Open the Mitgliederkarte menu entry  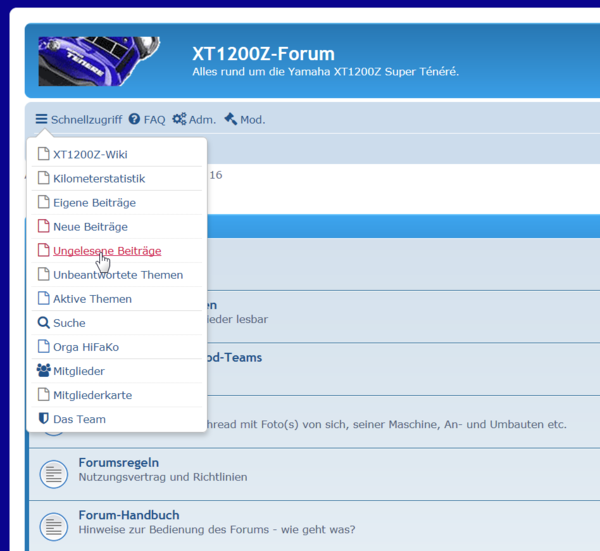coord(92,395)
